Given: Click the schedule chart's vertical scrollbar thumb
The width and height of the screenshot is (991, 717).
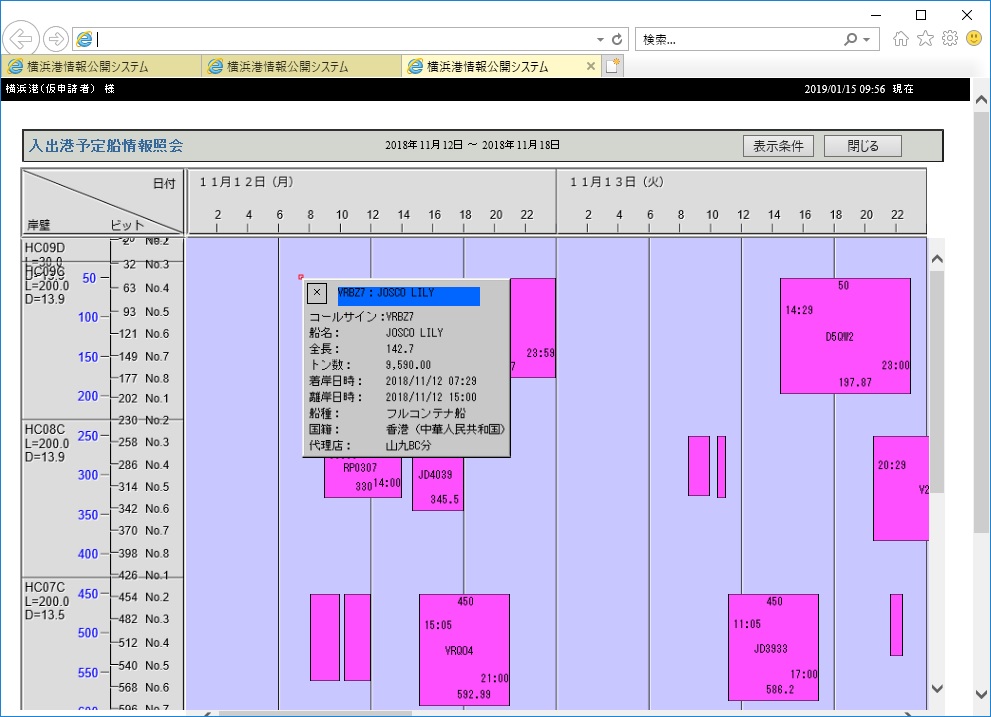Looking at the screenshot, I should click(937, 382).
